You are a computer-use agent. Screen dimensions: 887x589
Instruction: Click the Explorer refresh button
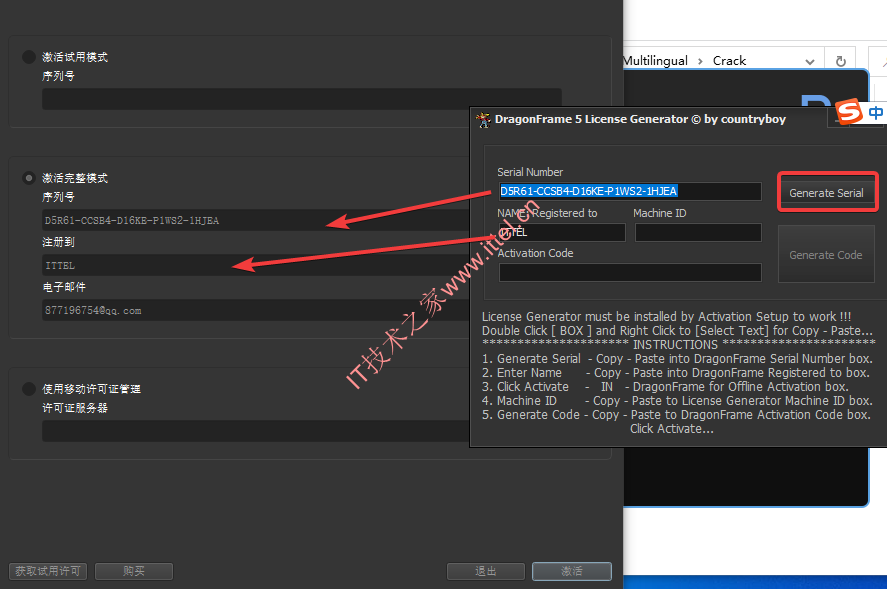click(x=841, y=61)
